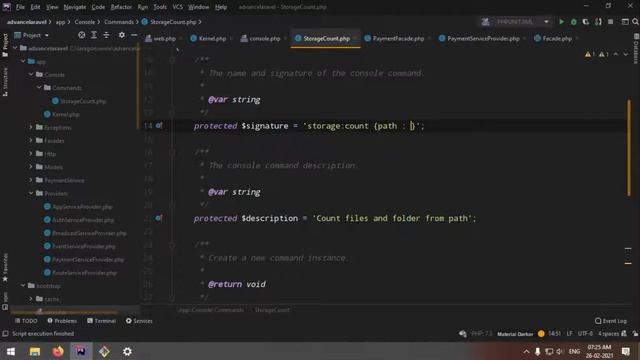640x360 pixels.
Task: Collapse the app folder in tree
Action: [x=23, y=61]
